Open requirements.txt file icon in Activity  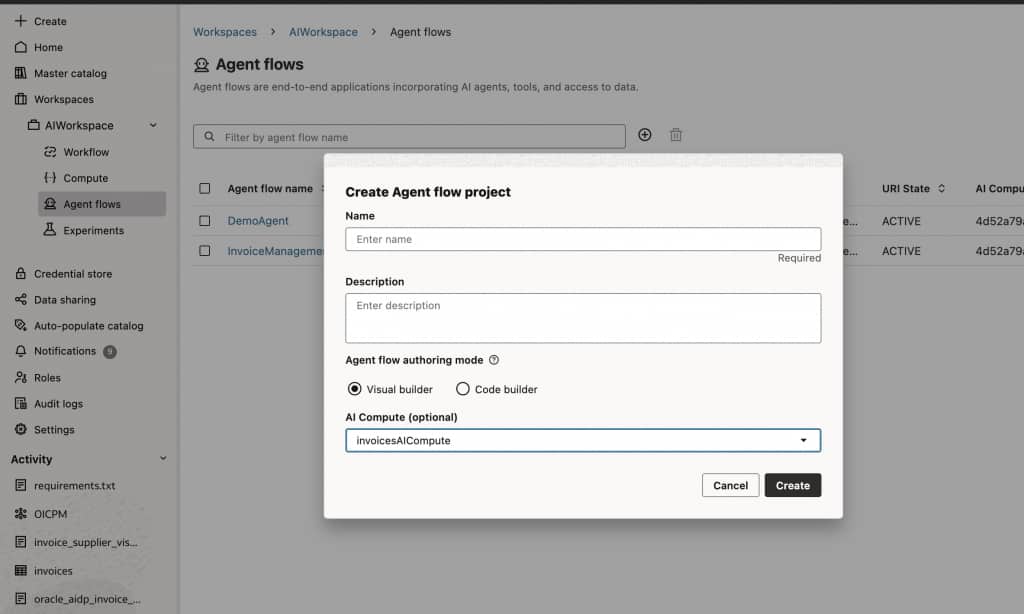[21, 485]
